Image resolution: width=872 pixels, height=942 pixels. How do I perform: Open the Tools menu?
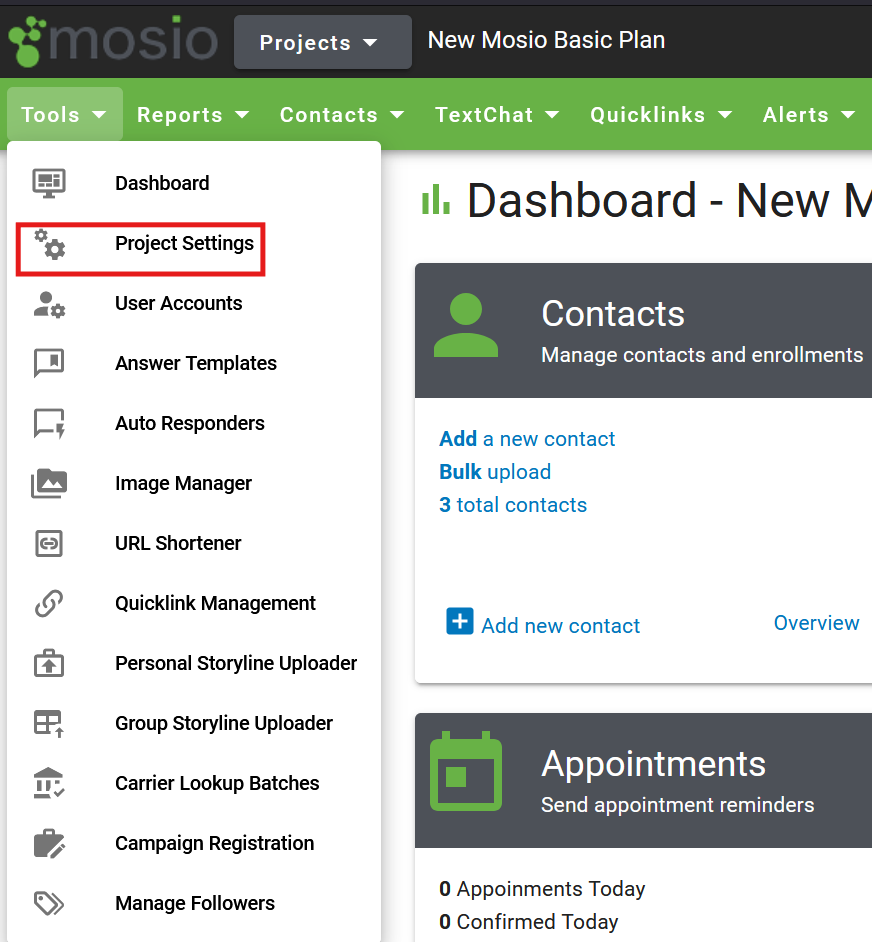click(x=64, y=114)
